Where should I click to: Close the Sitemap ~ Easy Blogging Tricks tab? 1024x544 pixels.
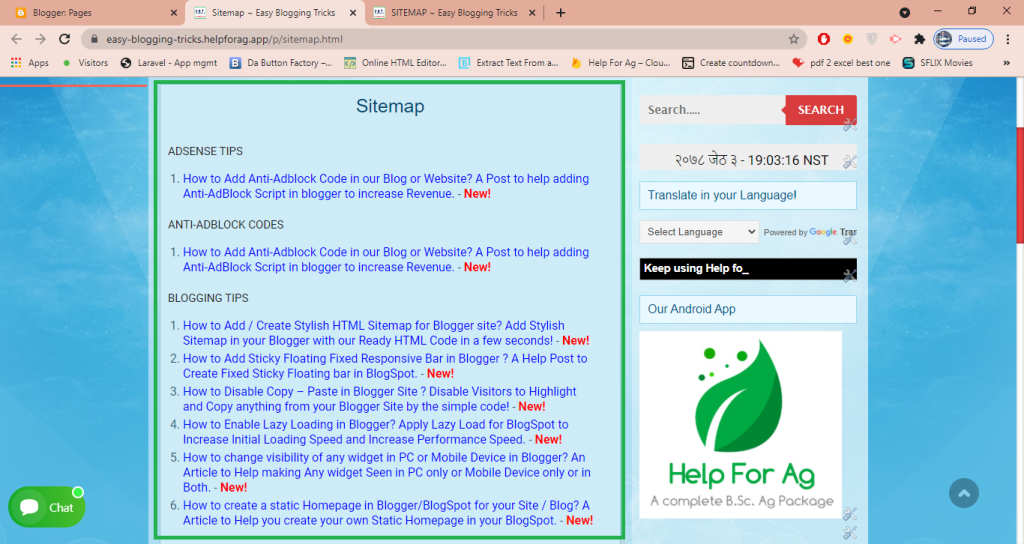click(x=353, y=12)
